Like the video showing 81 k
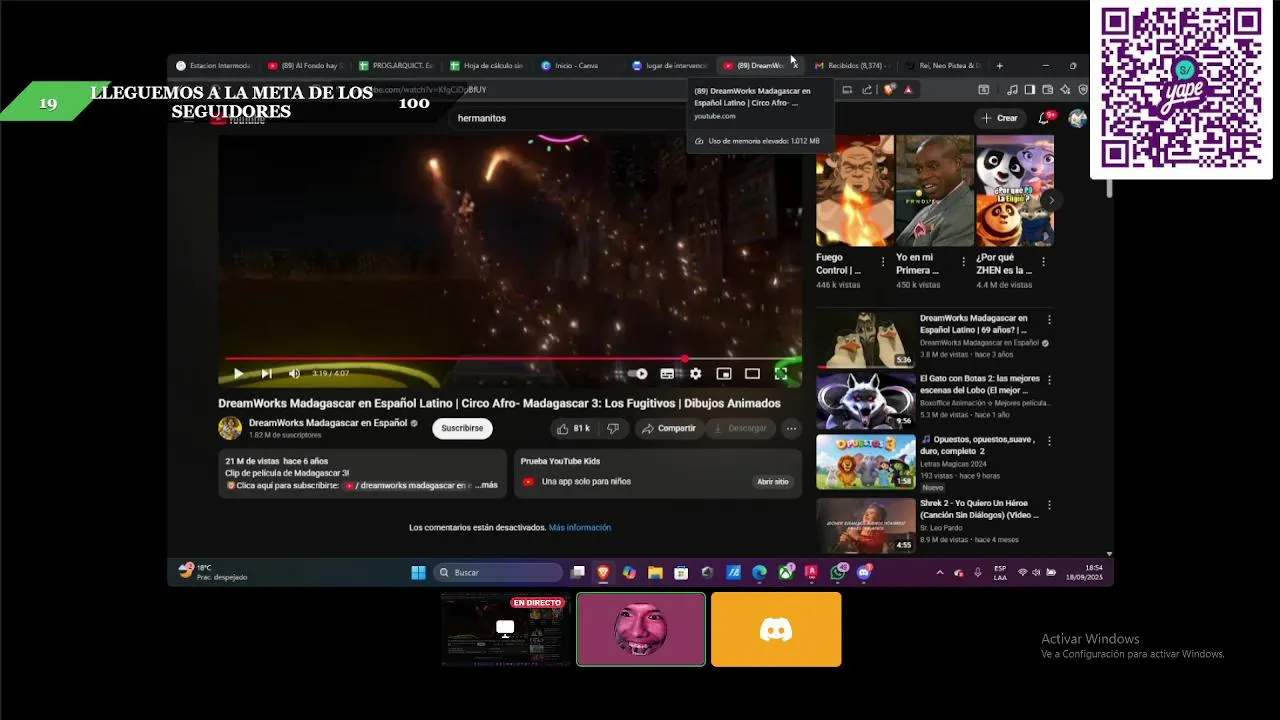Viewport: 1280px width, 720px height. [573, 428]
